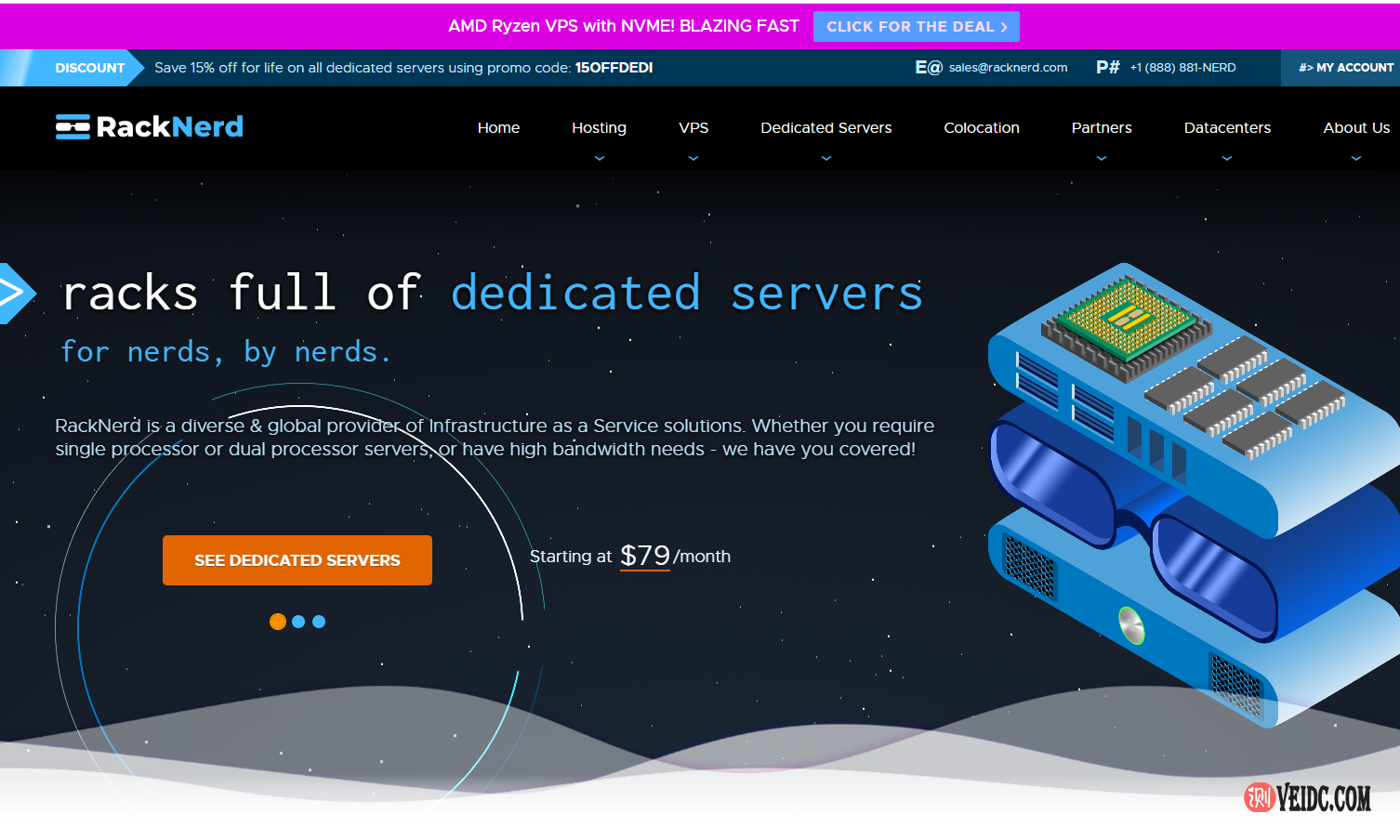
Task: Go to the Home menu item
Action: (x=498, y=128)
